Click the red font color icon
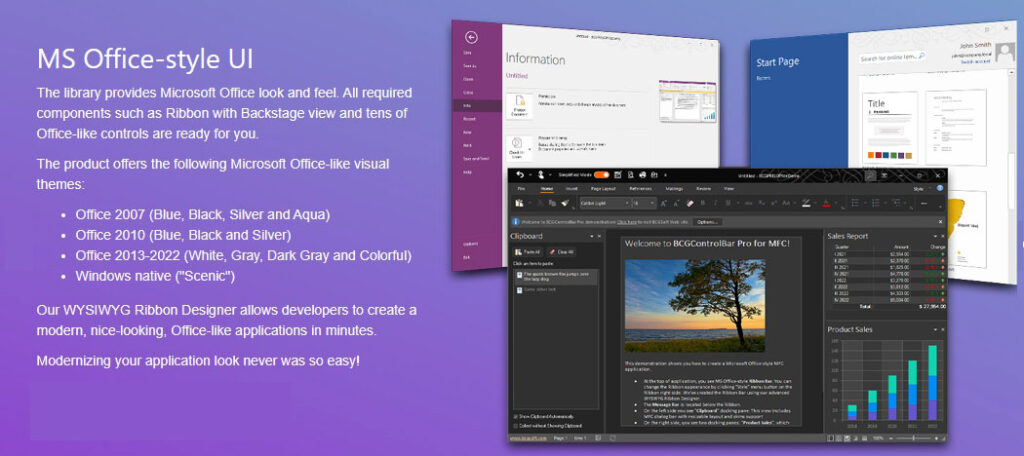 tap(826, 203)
